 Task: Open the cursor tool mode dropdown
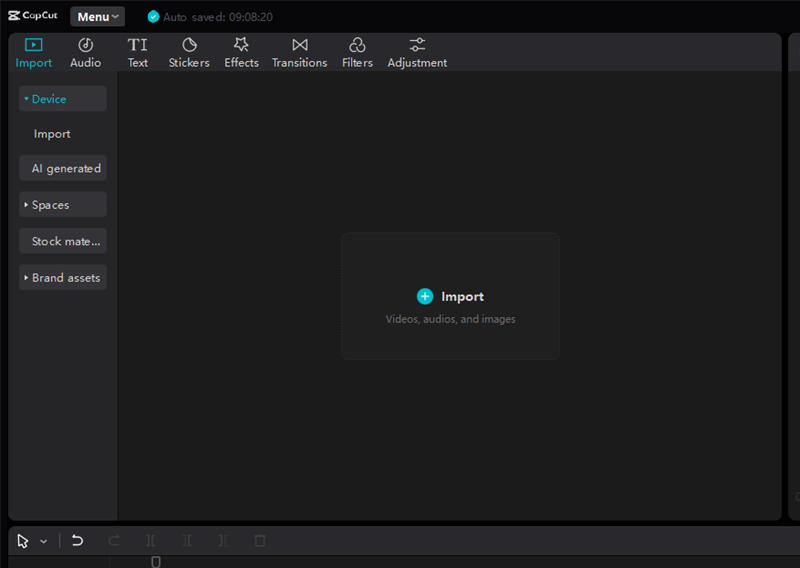[x=43, y=541]
